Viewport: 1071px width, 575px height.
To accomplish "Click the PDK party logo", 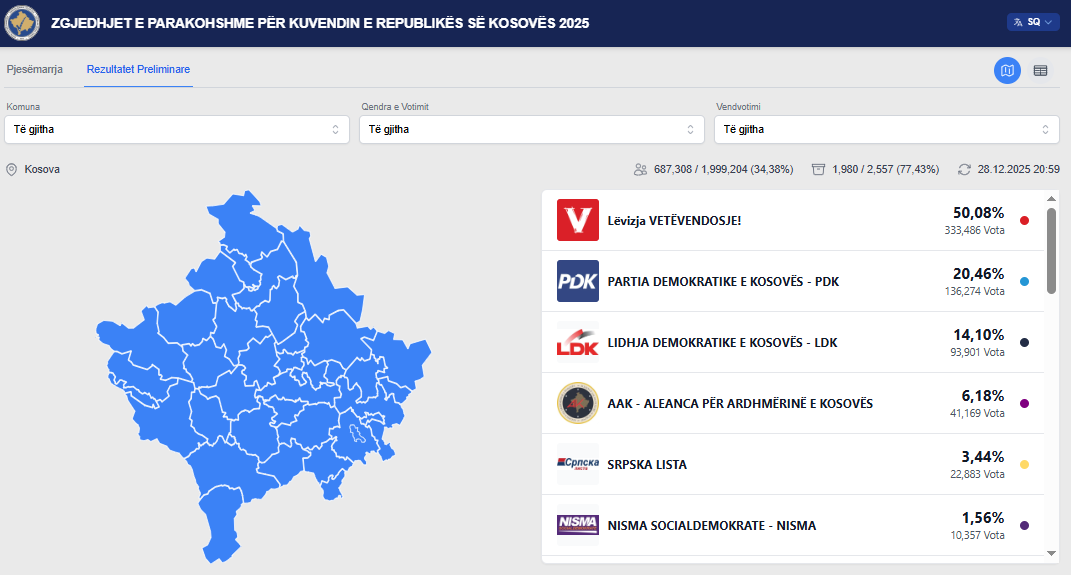I will (577, 281).
